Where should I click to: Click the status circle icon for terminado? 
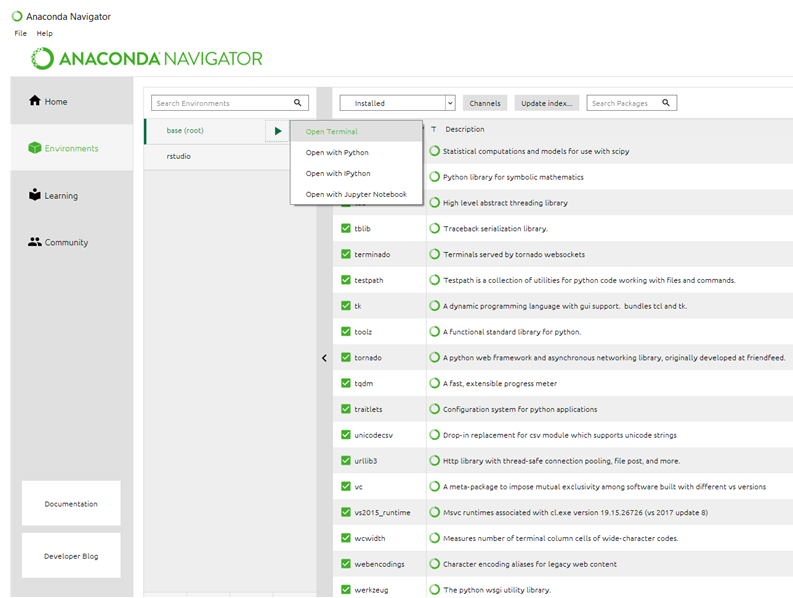pos(434,254)
